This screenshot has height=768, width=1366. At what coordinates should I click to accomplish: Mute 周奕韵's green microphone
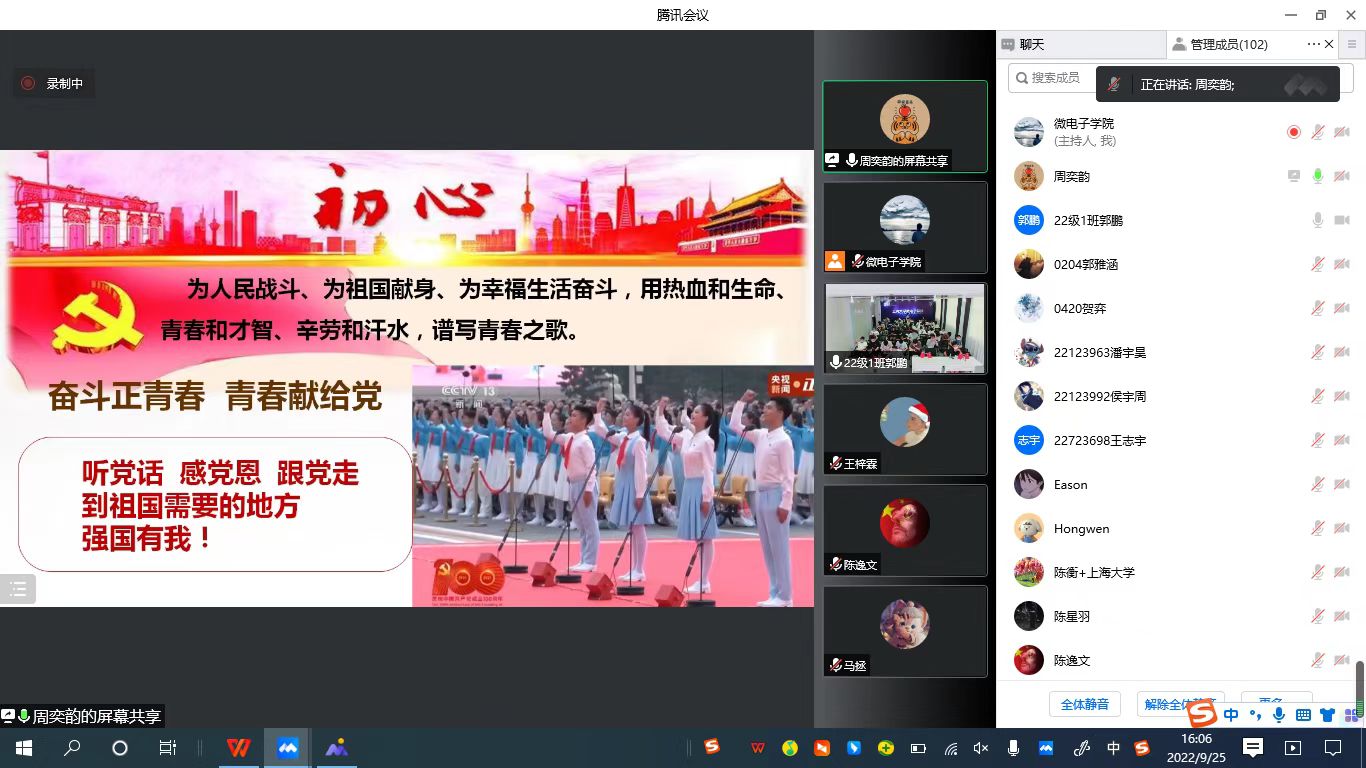pos(1318,176)
